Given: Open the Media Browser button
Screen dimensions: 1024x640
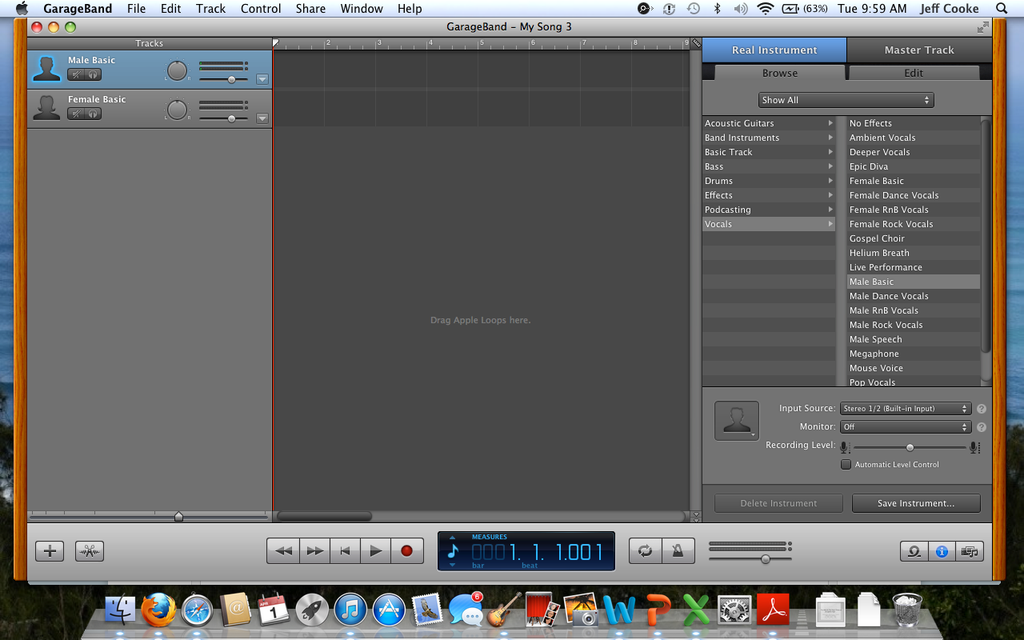Looking at the screenshot, I should point(970,552).
